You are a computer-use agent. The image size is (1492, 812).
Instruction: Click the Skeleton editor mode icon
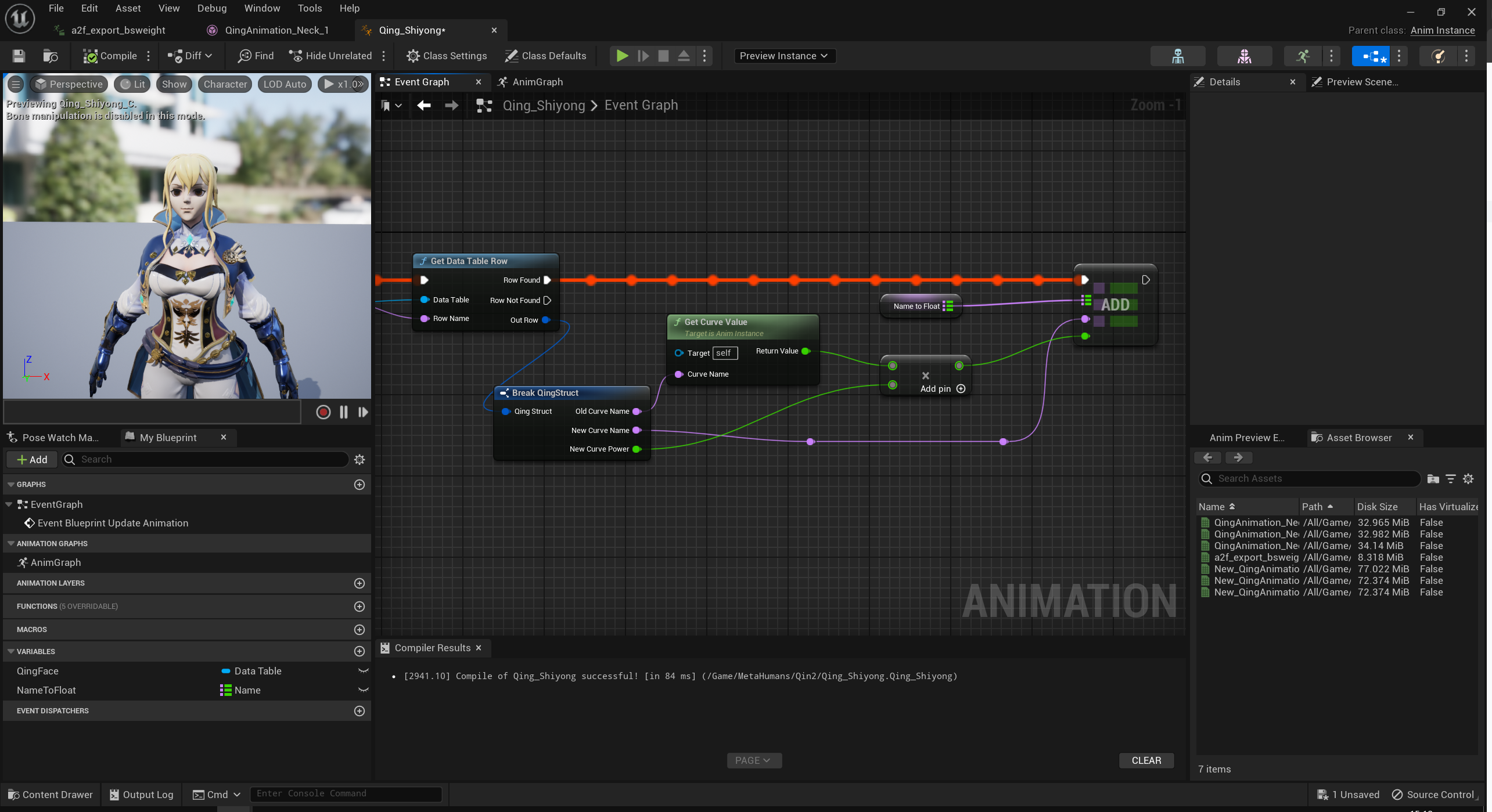(1177, 56)
